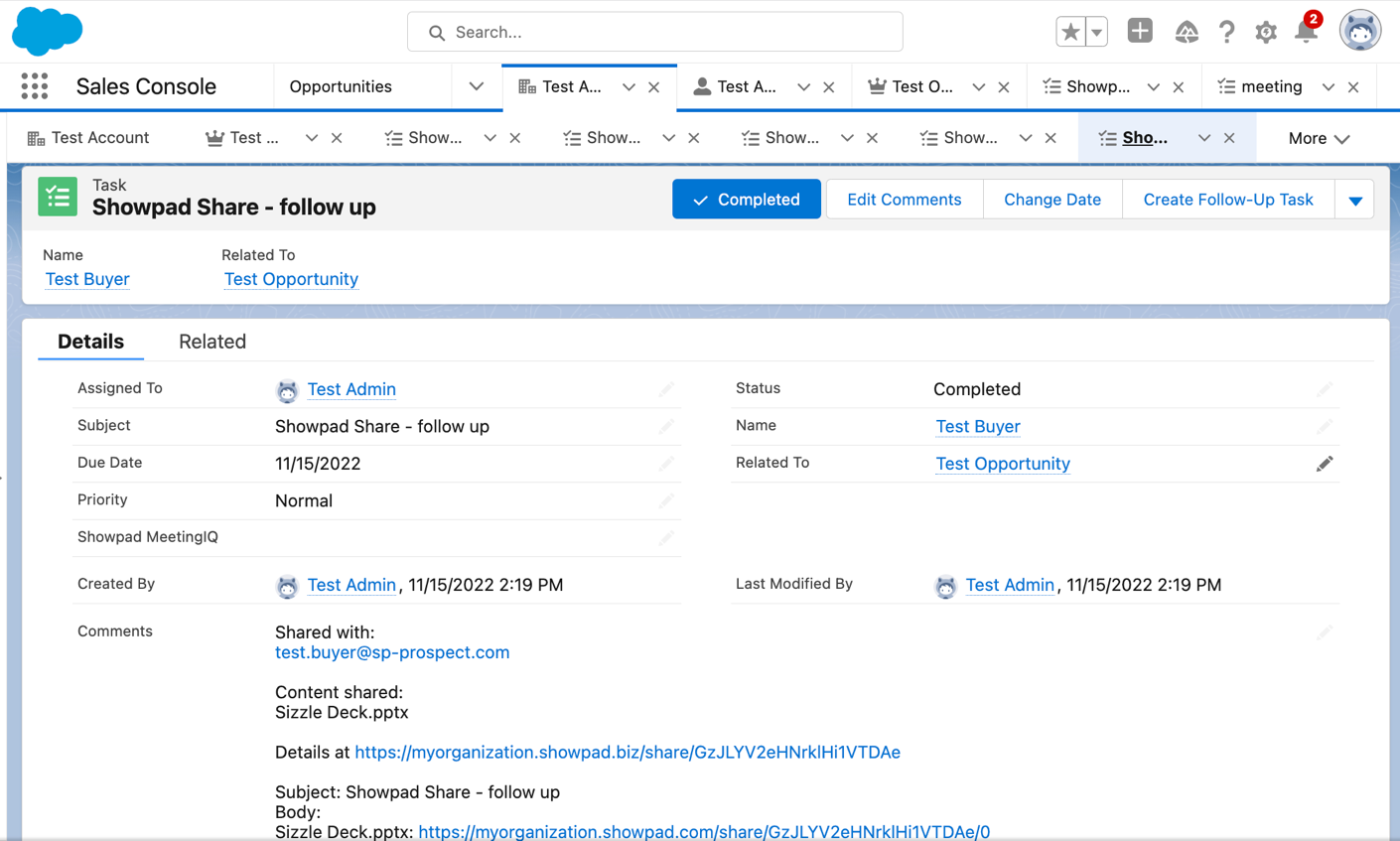1400x841 pixels.
Task: Click the Astro avatar profile icon
Action: pyautogui.click(x=1360, y=30)
